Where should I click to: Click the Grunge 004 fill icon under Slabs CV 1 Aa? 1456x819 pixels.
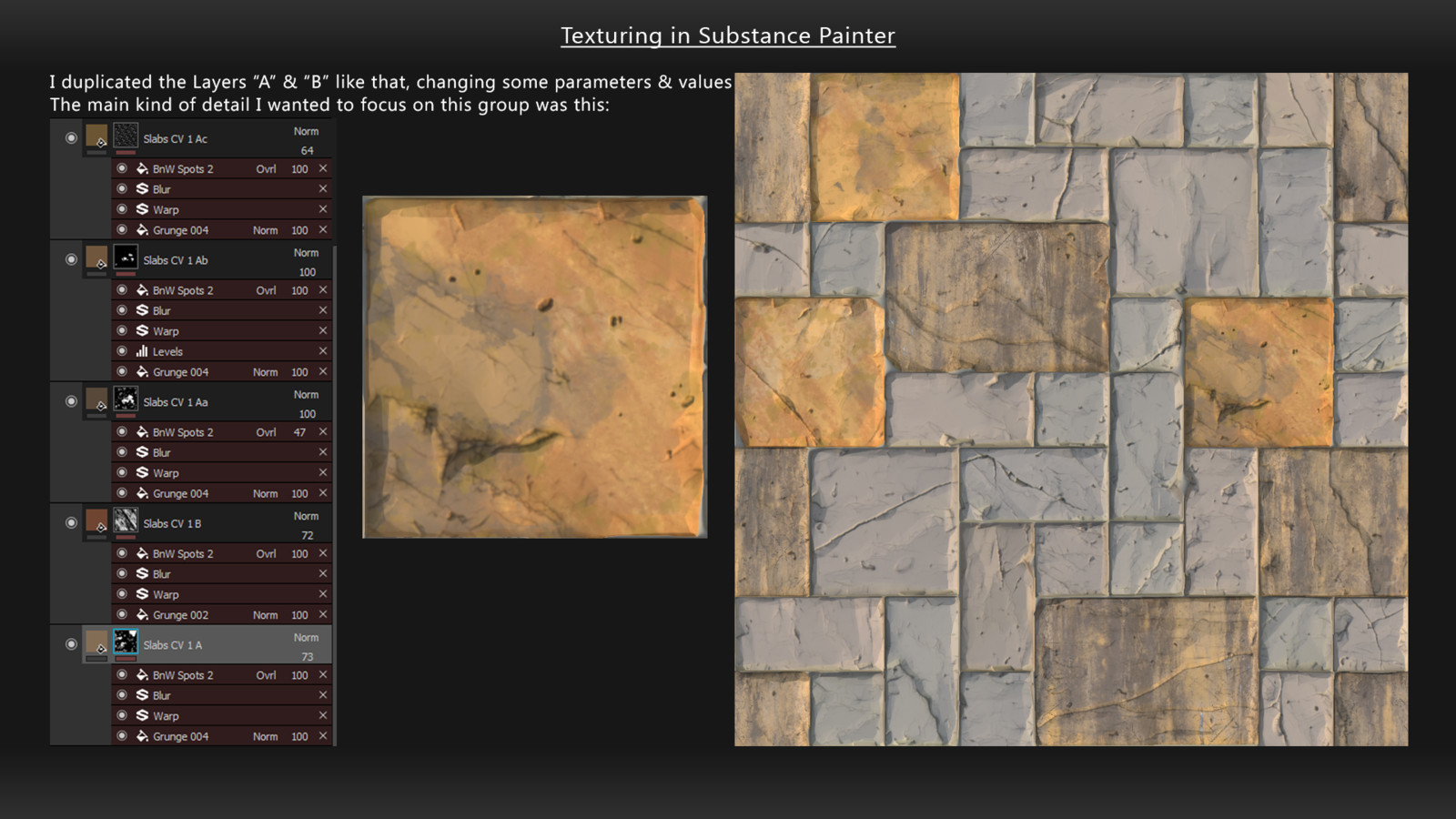tap(142, 493)
